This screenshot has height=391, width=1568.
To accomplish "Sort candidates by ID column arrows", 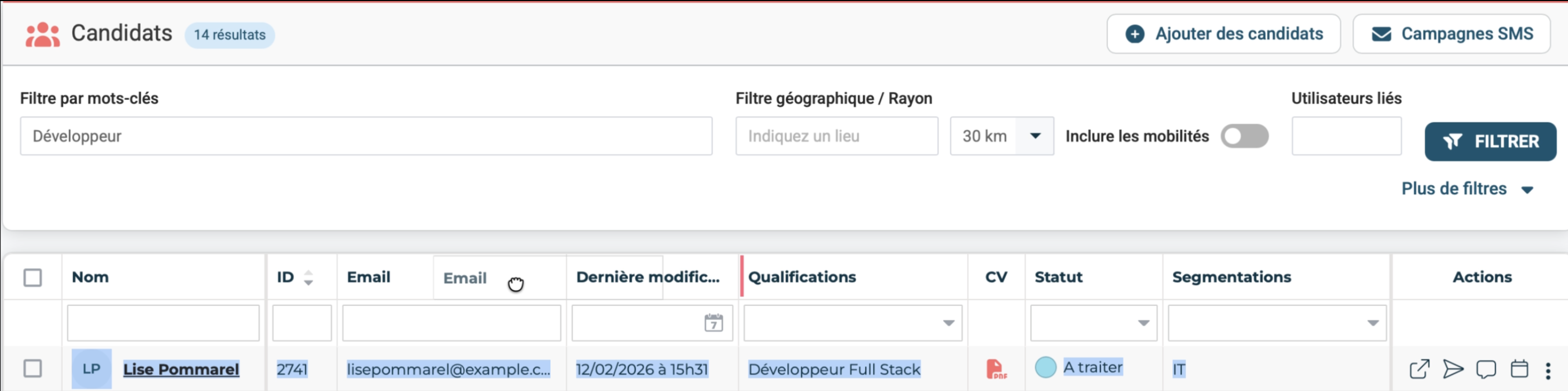I will coord(308,278).
